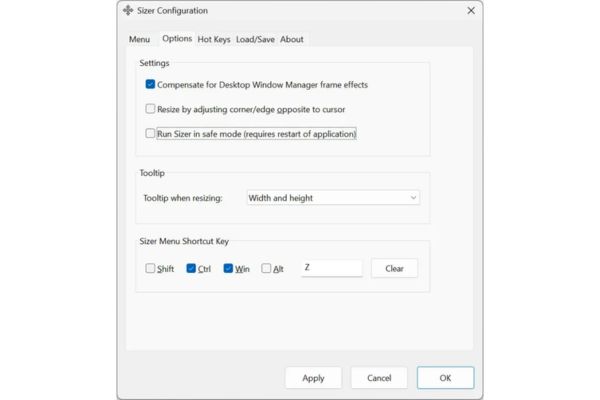Close the Sizer Configuration dialog
The height and width of the screenshot is (400, 600).
click(471, 11)
